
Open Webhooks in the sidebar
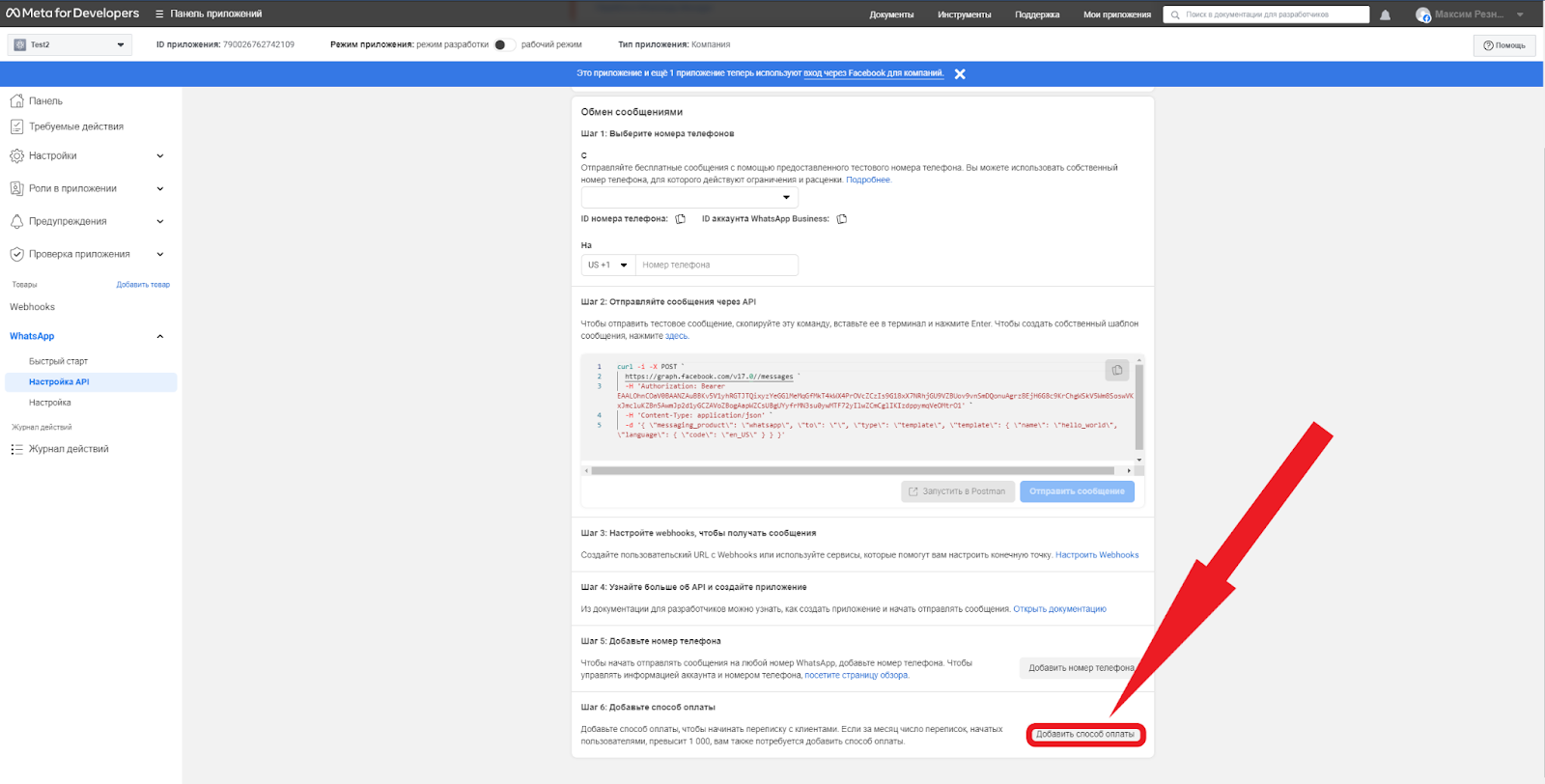[x=32, y=307]
